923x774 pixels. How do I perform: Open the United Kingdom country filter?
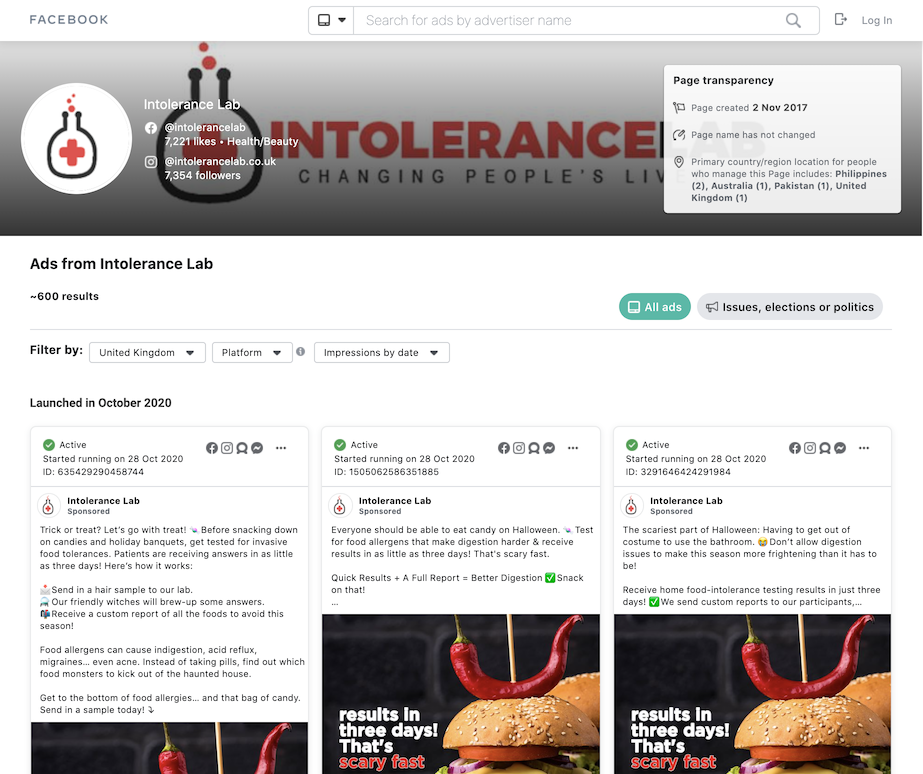click(x=147, y=353)
